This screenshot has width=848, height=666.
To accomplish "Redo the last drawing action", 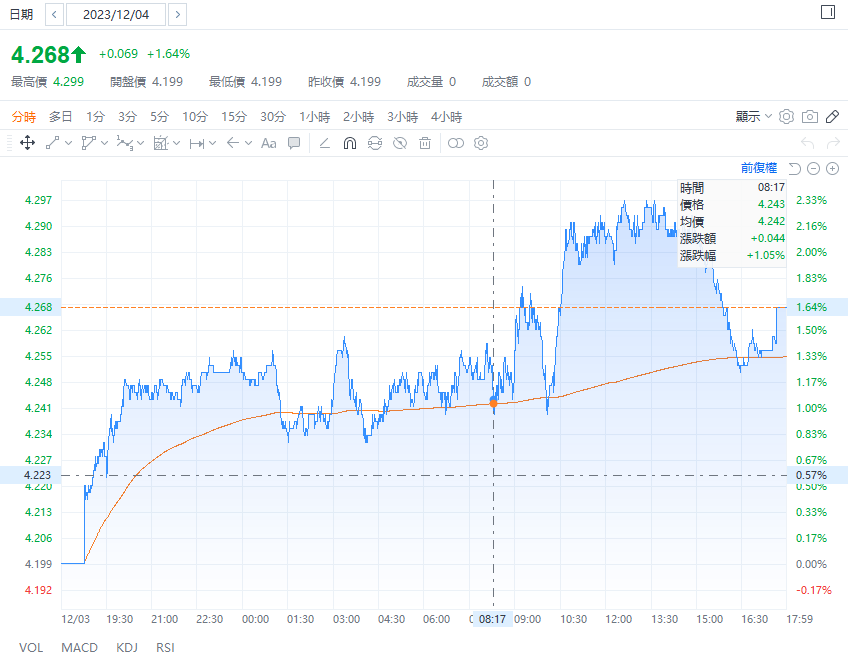I will coord(833,143).
